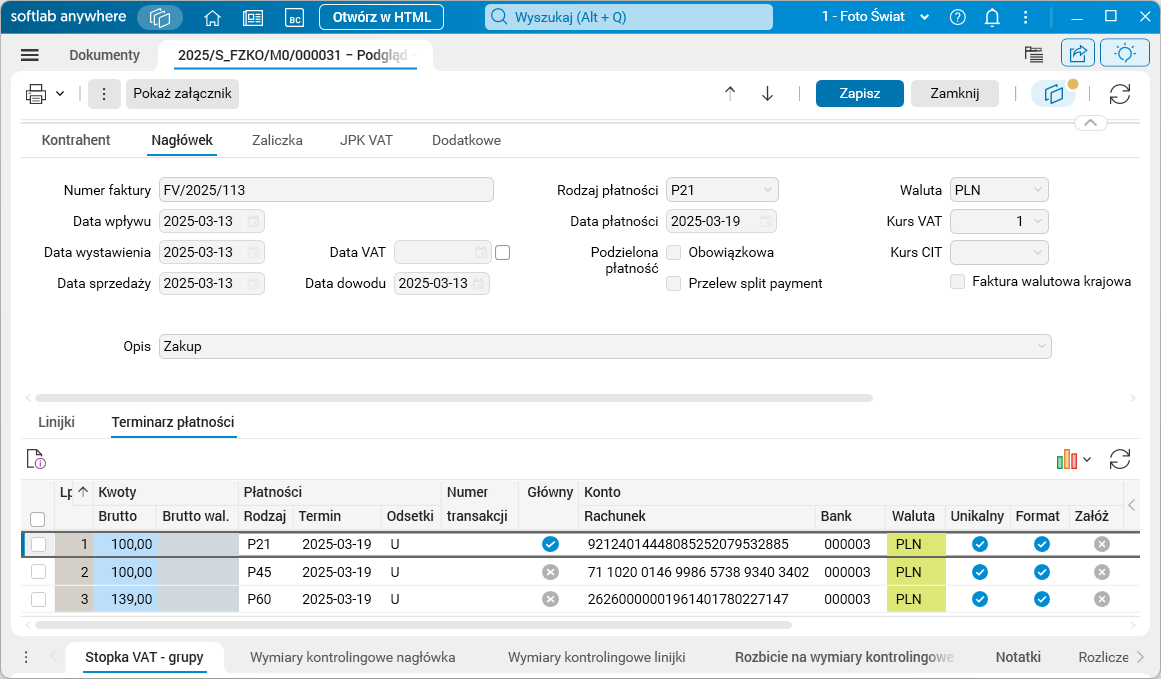Open the bottom-left three-dot menu
1161x679 pixels.
[x=26, y=657]
